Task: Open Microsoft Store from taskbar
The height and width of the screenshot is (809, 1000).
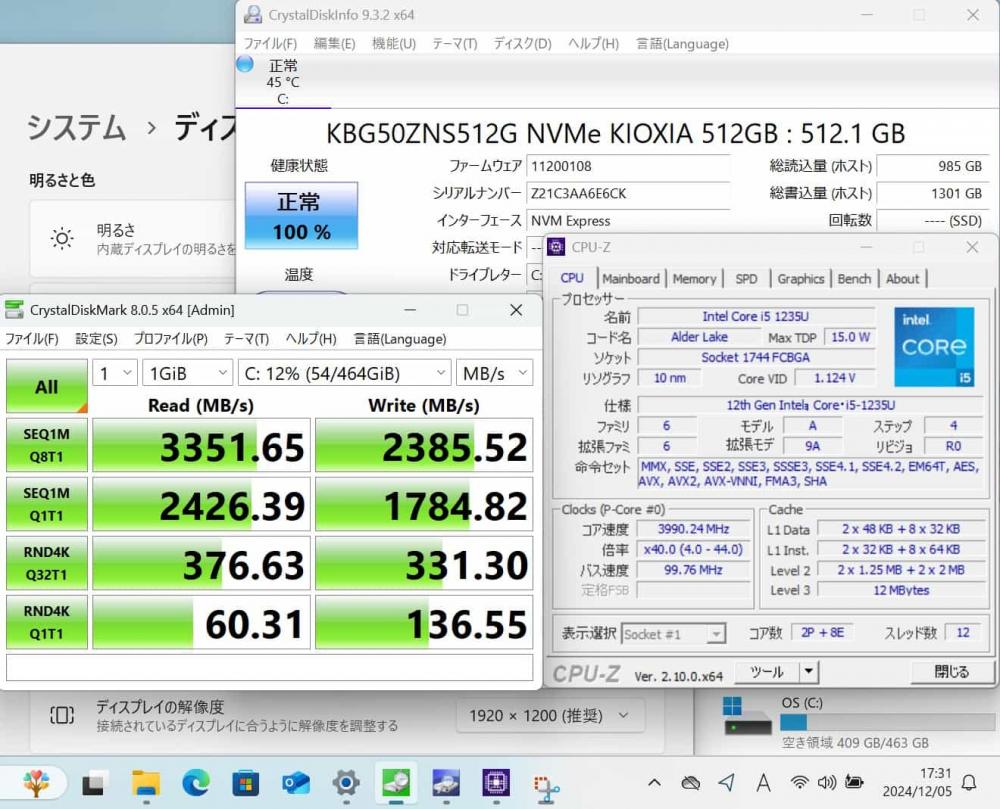Action: click(x=246, y=783)
